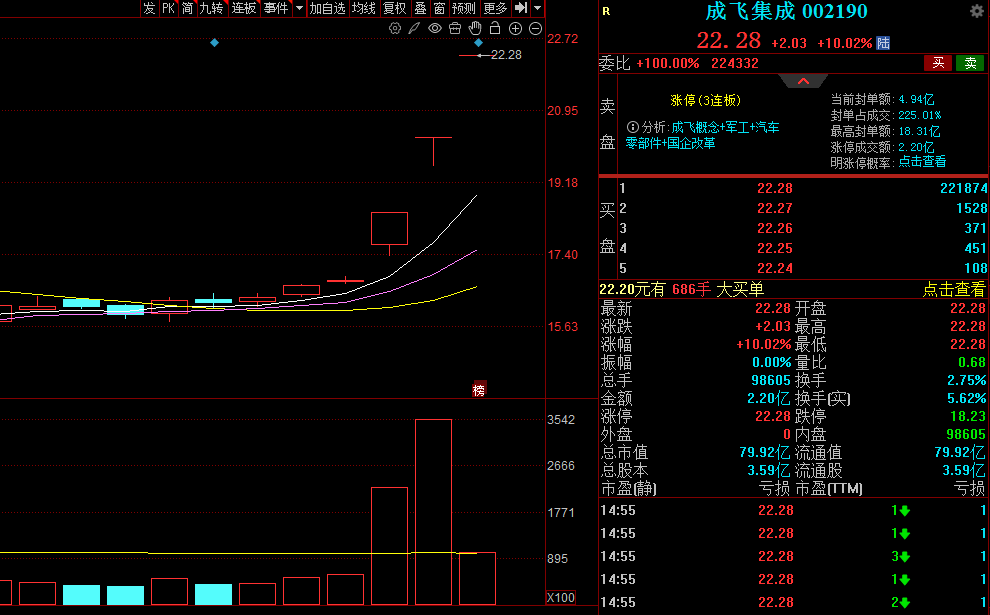Click 总市值 value 79.92亿
The height and width of the screenshot is (615, 990).
coord(764,453)
